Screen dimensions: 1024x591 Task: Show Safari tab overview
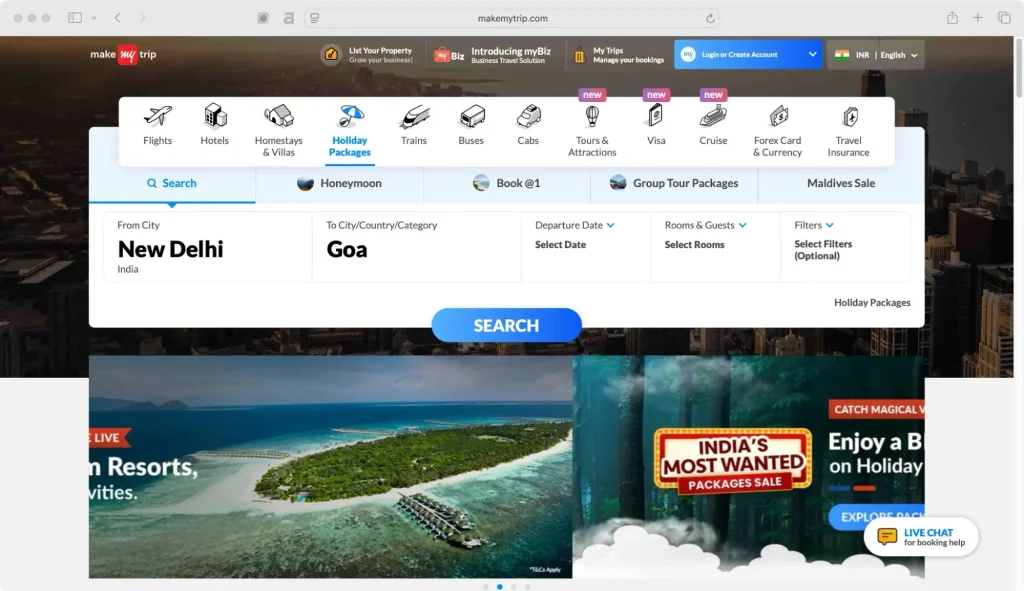[x=1004, y=18]
